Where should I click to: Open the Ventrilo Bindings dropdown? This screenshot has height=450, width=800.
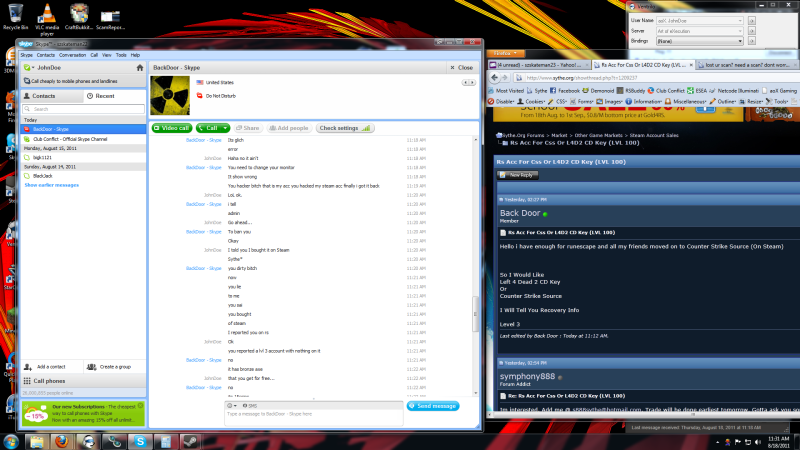coord(699,41)
